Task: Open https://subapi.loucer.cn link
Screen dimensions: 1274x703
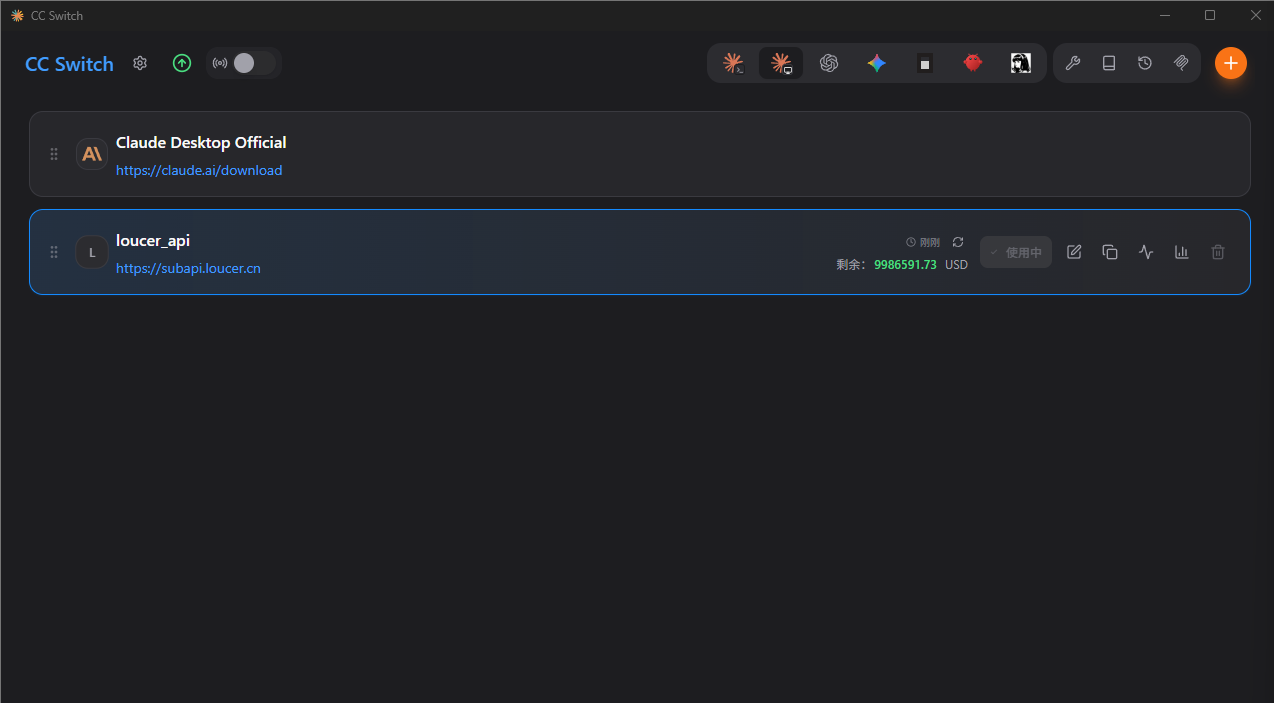Action: [188, 268]
